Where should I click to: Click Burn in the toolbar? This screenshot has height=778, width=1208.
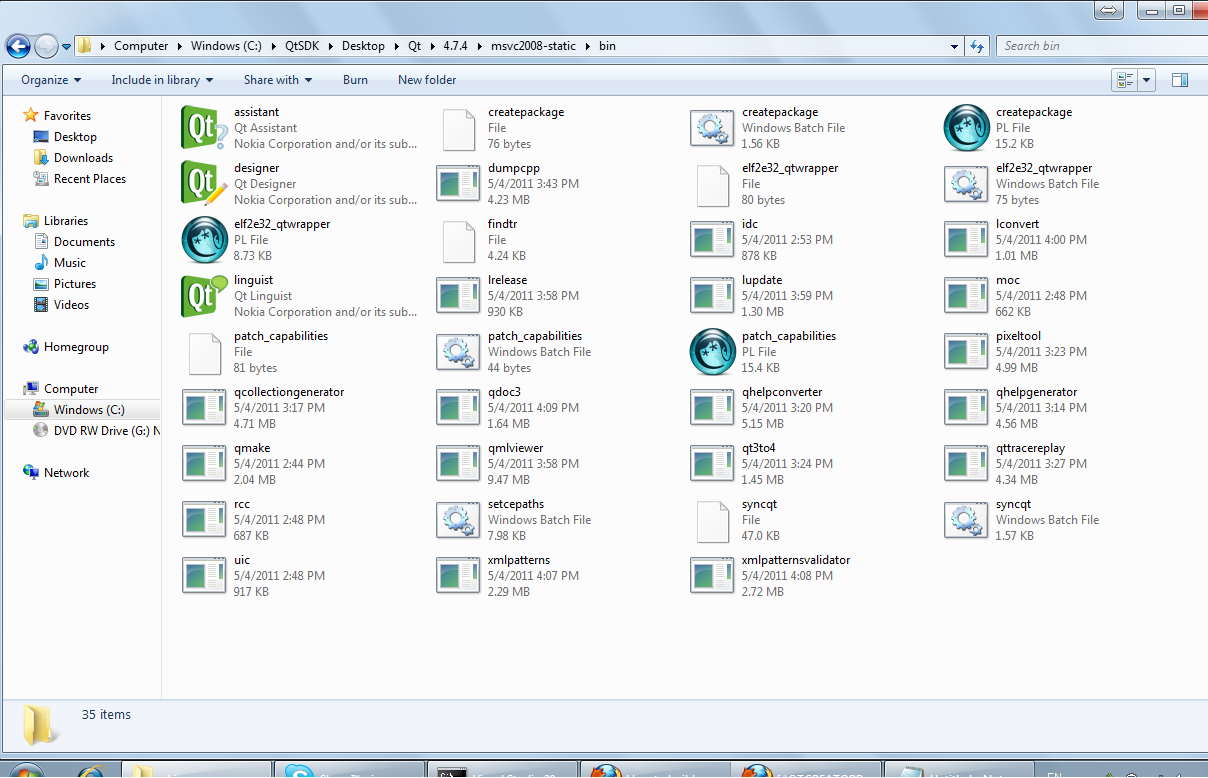tap(355, 80)
